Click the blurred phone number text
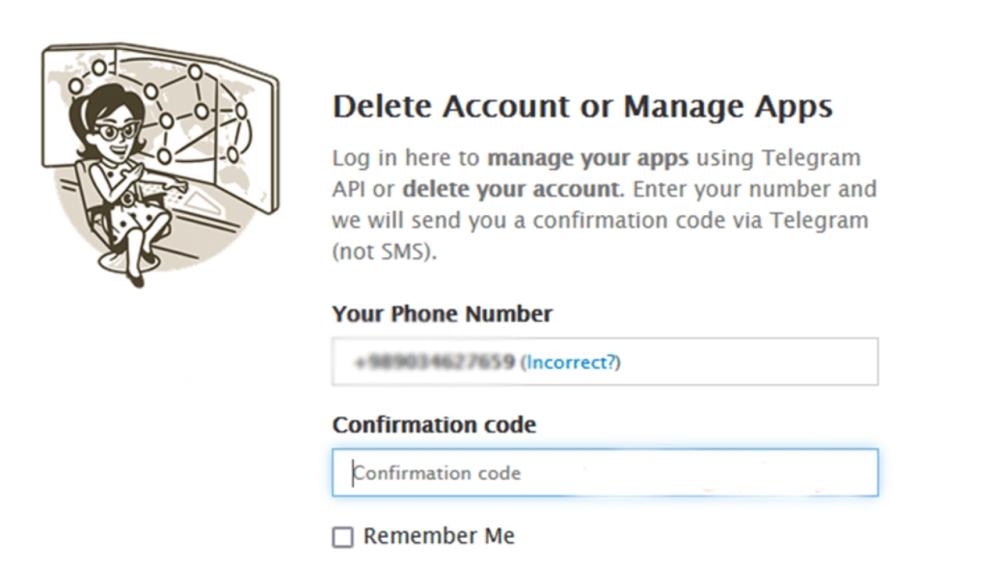 click(x=434, y=362)
